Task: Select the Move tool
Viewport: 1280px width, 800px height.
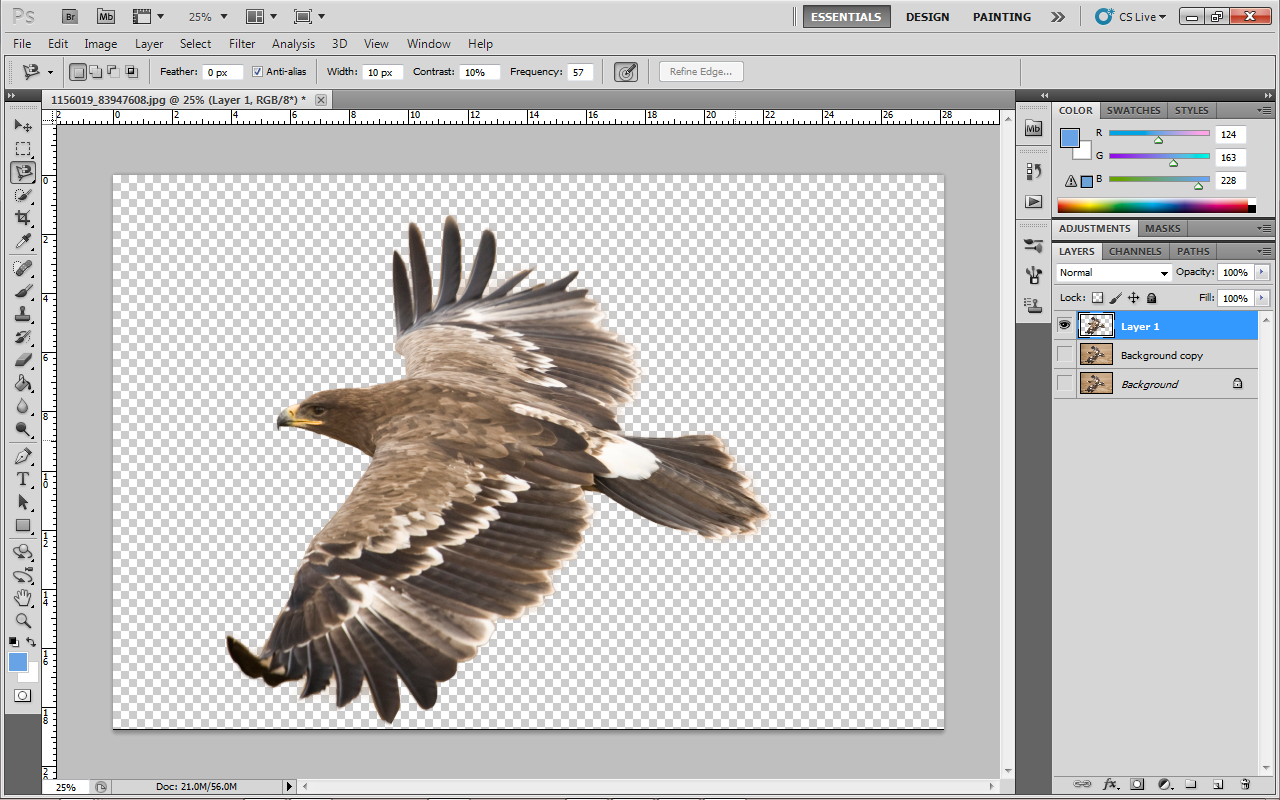Action: 23,126
